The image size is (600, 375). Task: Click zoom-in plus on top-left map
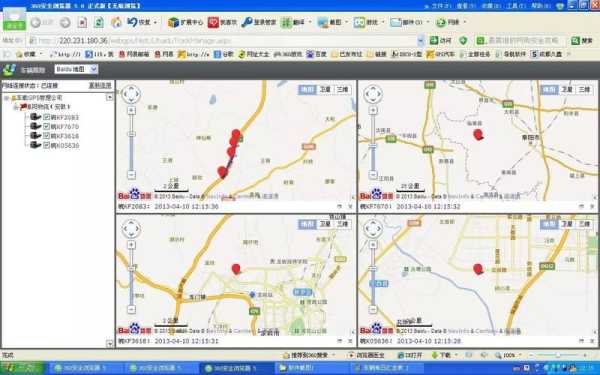click(x=131, y=111)
